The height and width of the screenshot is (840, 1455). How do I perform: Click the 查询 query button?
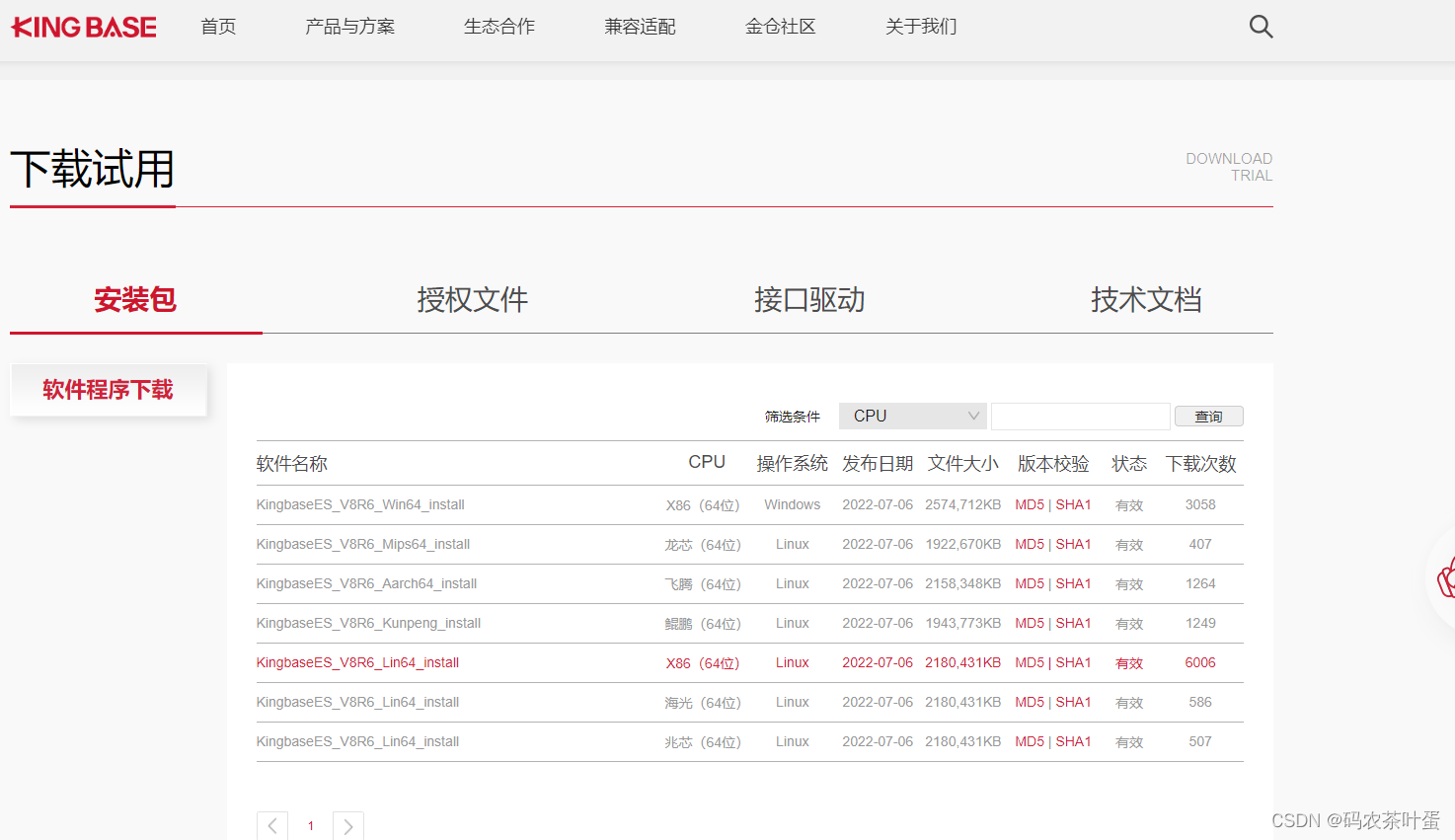(1209, 417)
